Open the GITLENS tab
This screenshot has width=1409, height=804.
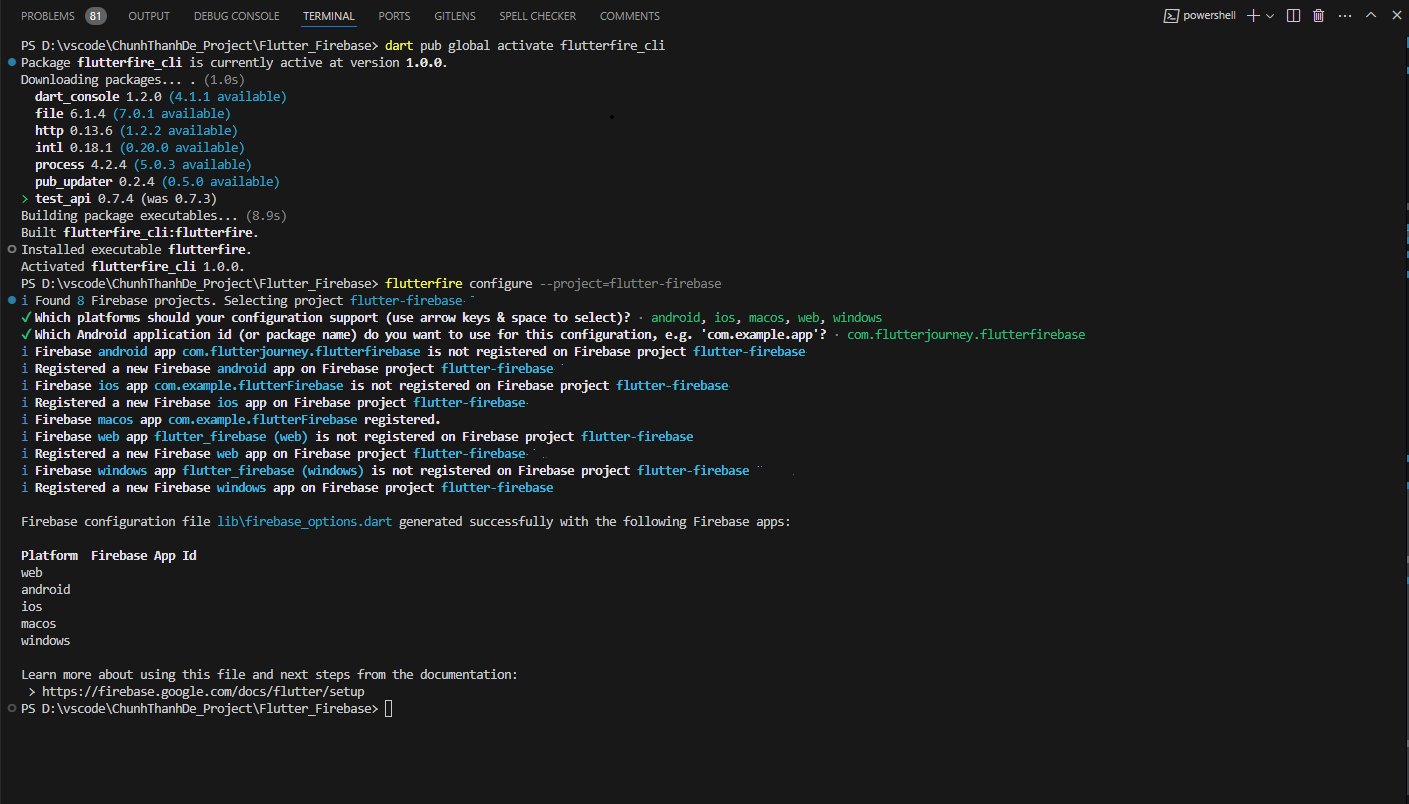click(455, 16)
